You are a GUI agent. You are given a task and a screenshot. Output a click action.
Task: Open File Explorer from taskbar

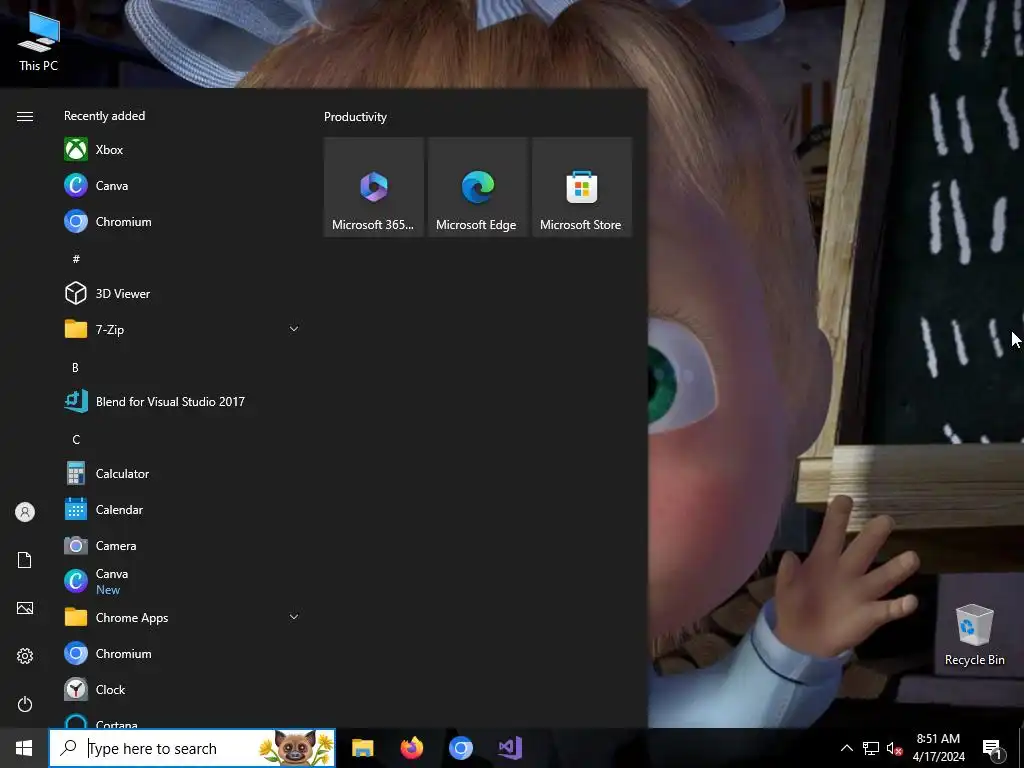pos(362,748)
